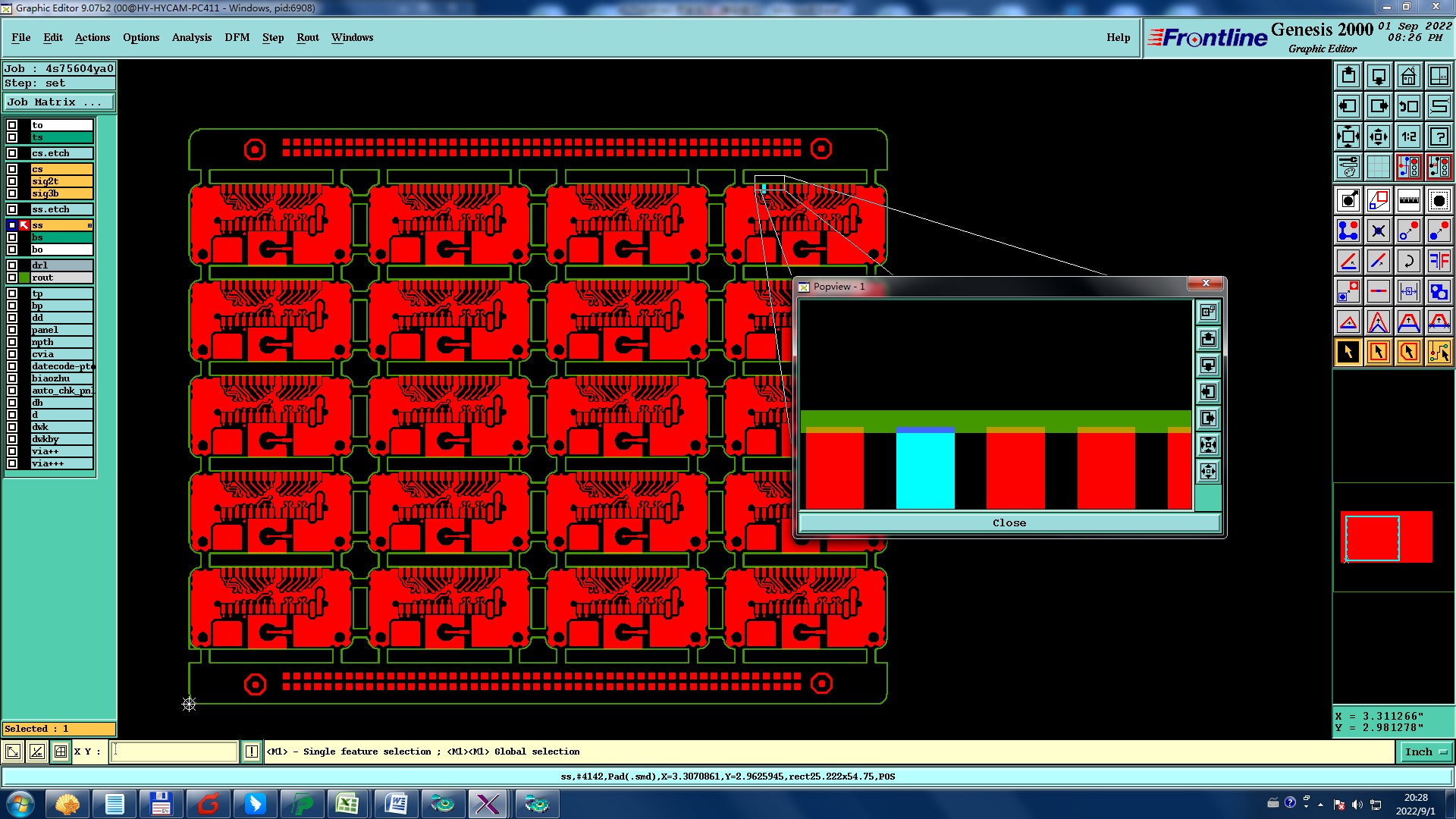The height and width of the screenshot is (819, 1456).
Task: Open the Job Matrix selector
Action: (59, 102)
